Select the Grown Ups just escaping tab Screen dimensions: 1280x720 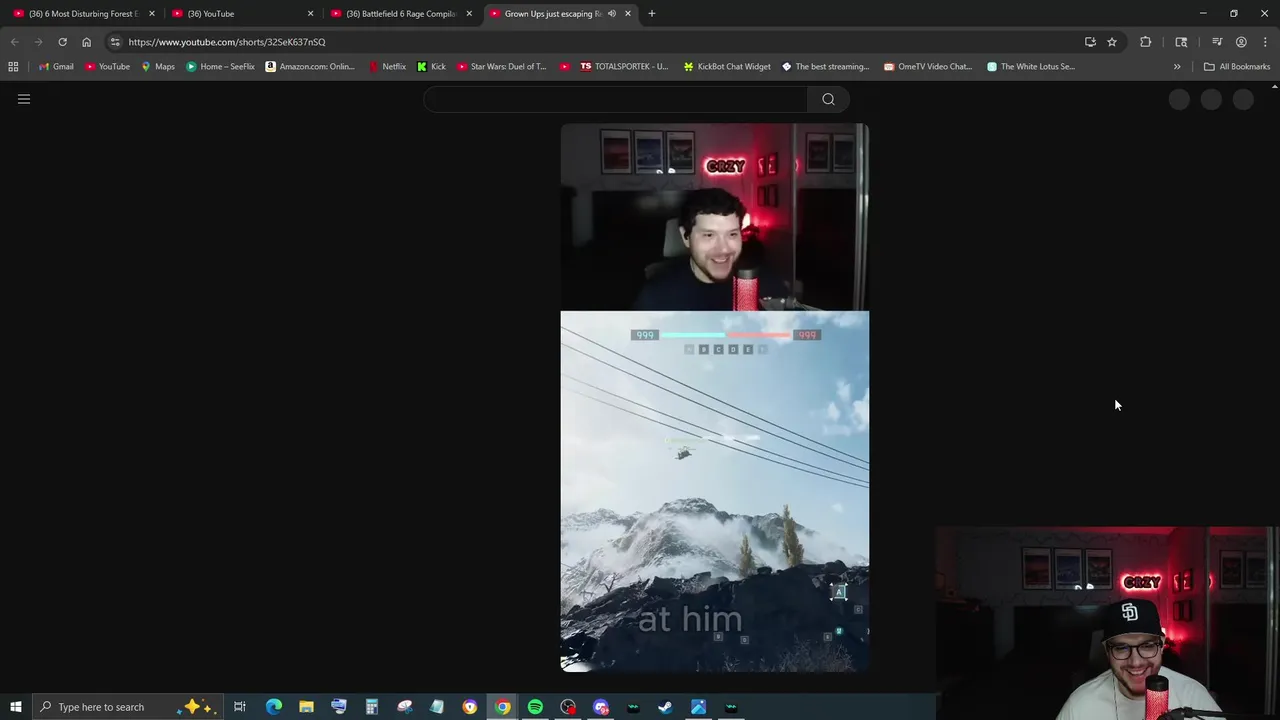click(x=552, y=14)
